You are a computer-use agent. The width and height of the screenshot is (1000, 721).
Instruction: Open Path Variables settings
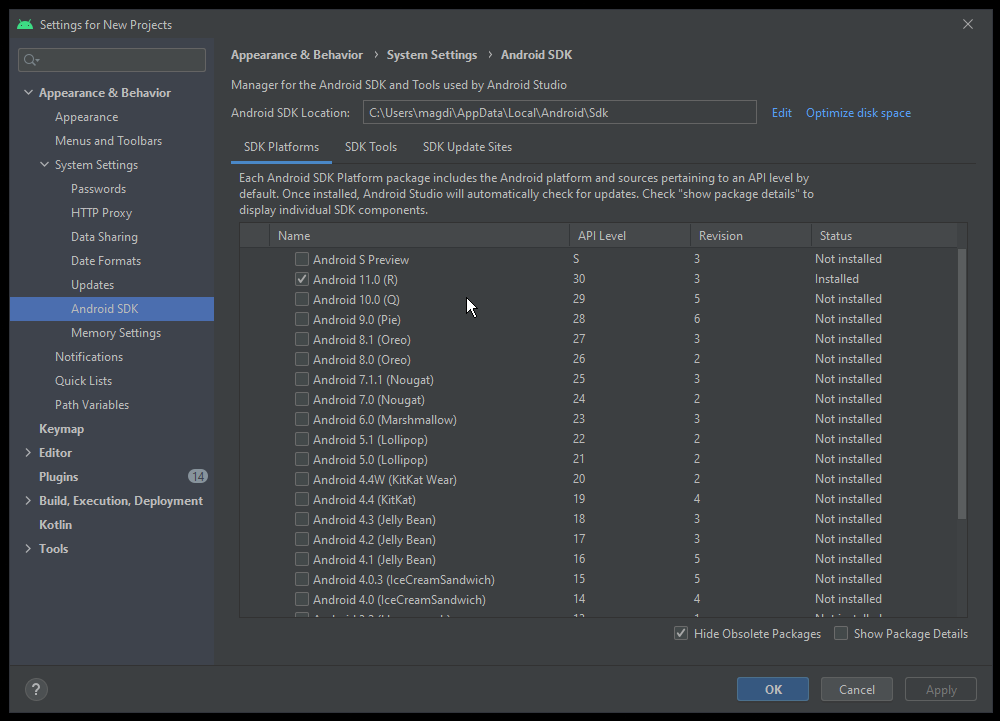pos(92,405)
